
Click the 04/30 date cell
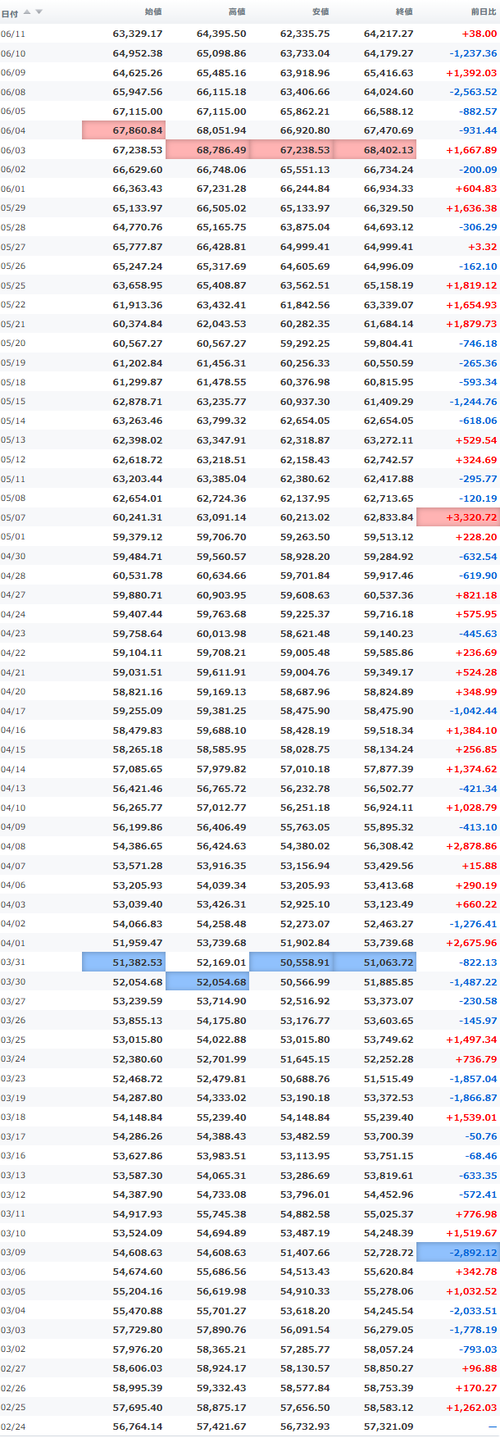pos(13,556)
